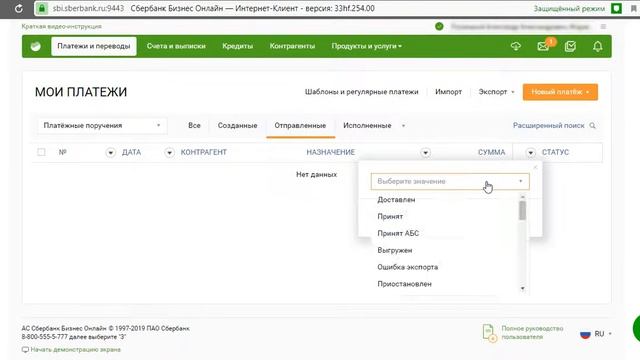Open the RU language selector dropdown
The height and width of the screenshot is (360, 640).
tap(603, 334)
